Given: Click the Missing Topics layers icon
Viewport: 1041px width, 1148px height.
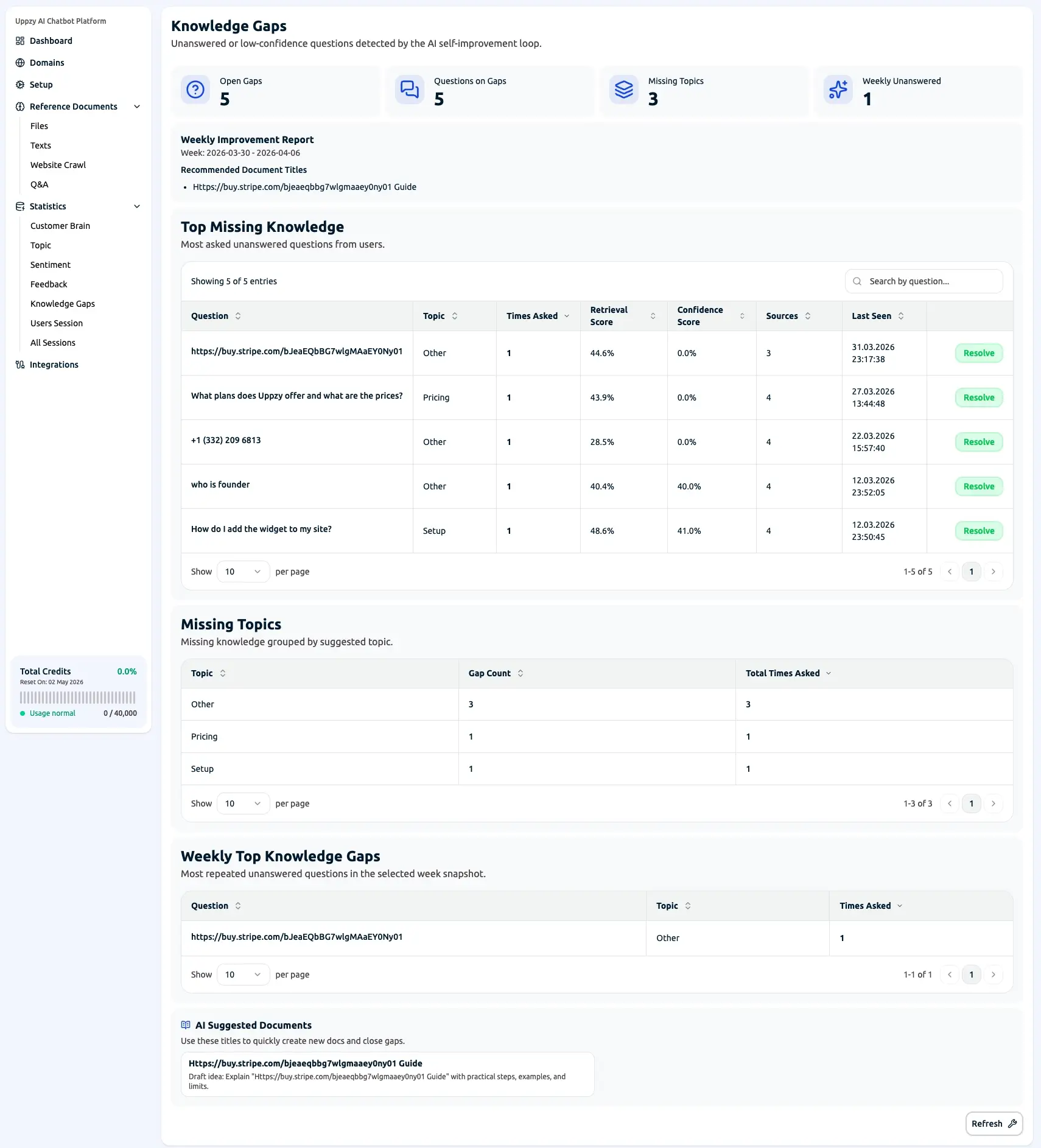Looking at the screenshot, I should coord(624,90).
